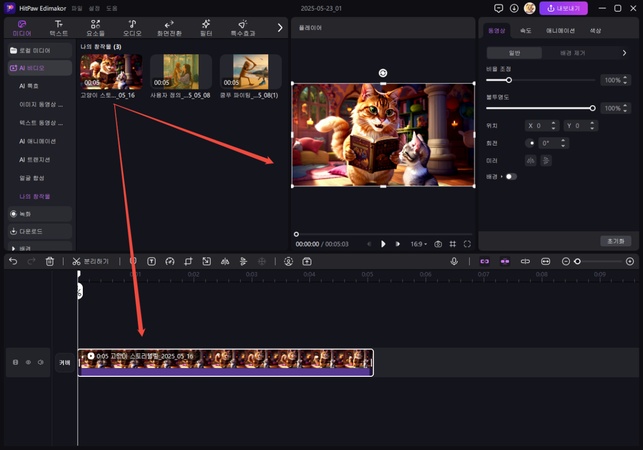Click the 불투명도 opacity slider handle
643x450 pixels.
pyautogui.click(x=592, y=108)
